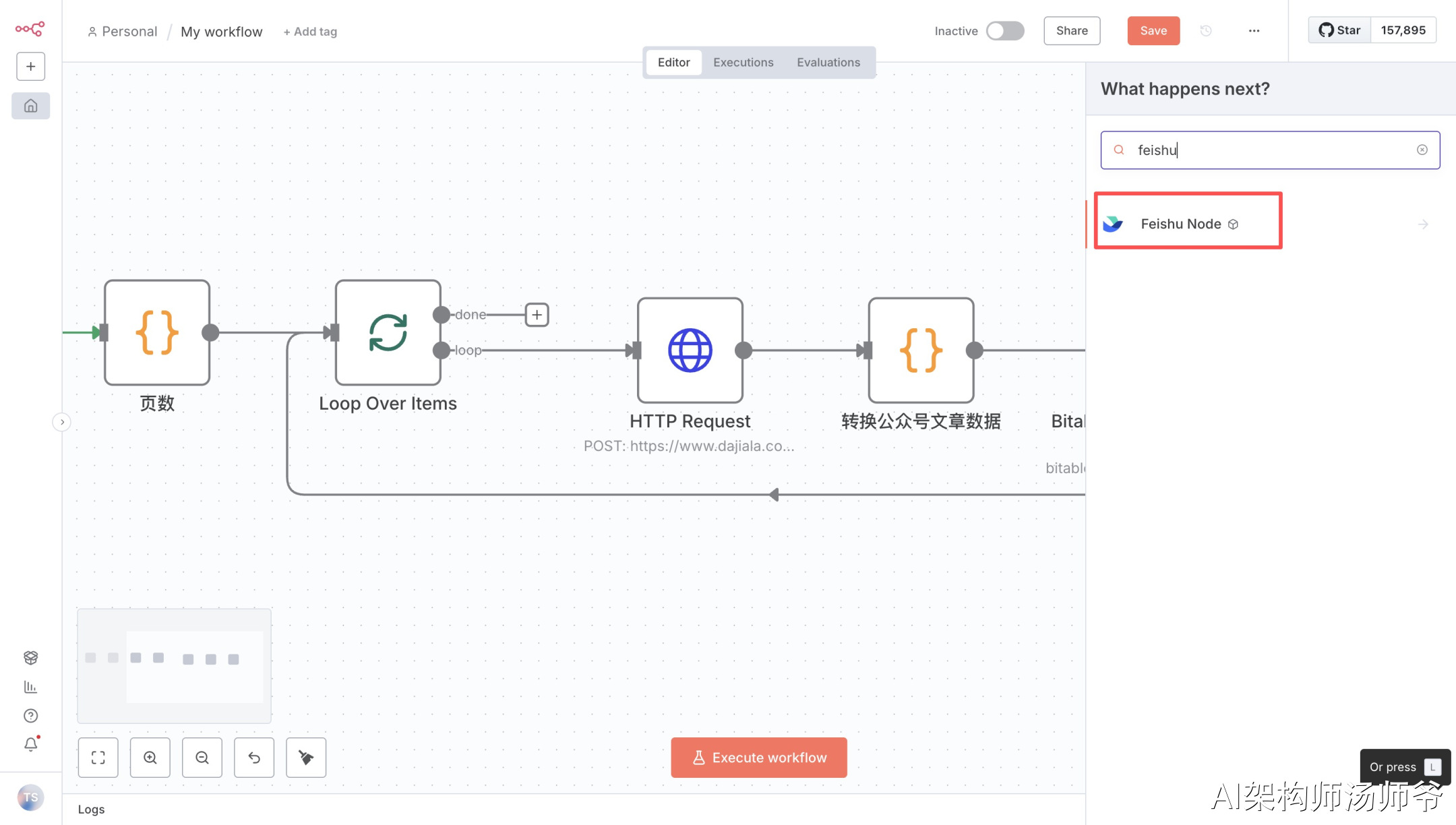The image size is (1456, 825).
Task: Toggle the Inactive workflow switch
Action: (x=1004, y=31)
